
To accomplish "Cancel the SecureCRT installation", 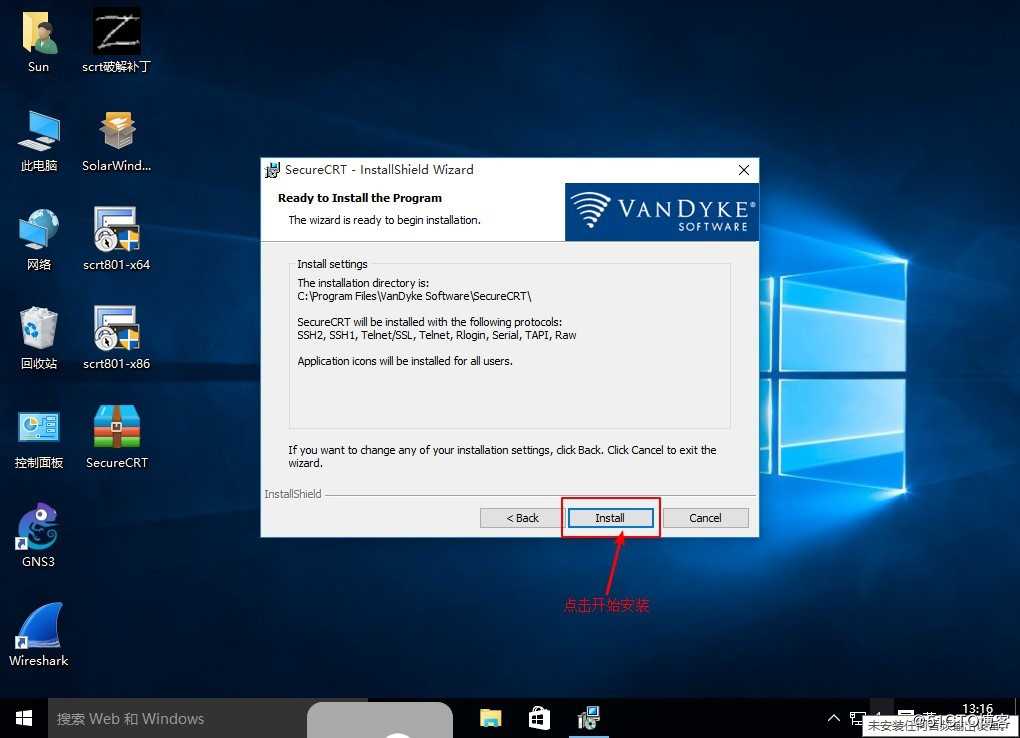I will (706, 518).
